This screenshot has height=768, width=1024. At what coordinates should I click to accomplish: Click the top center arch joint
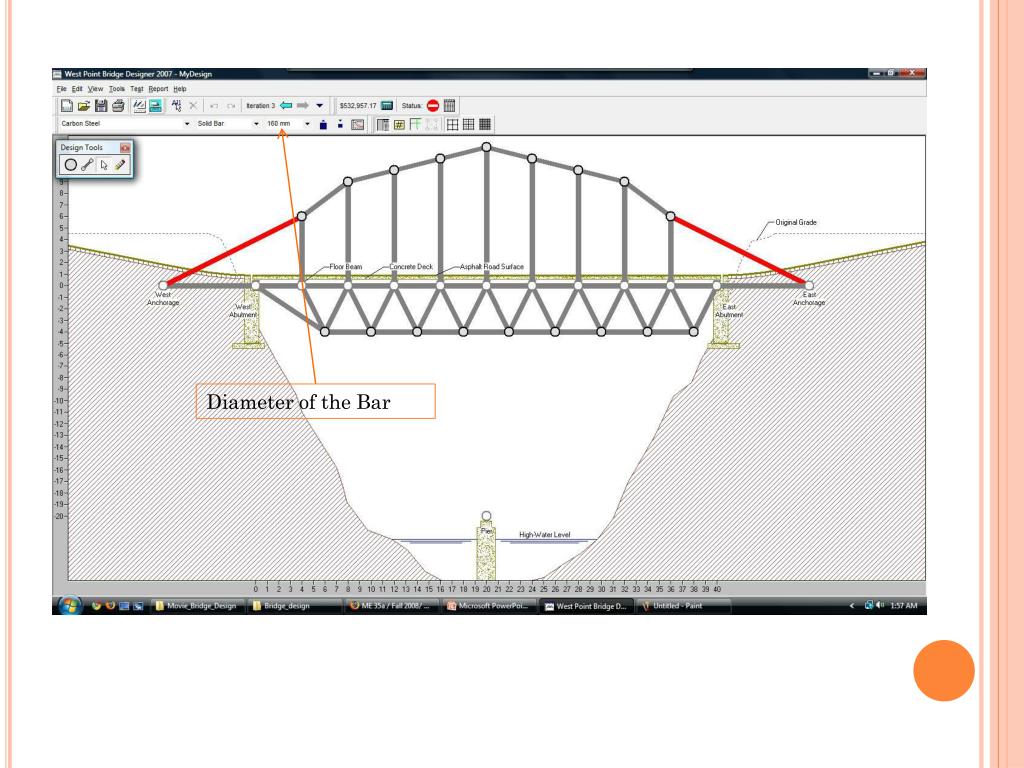pos(486,147)
